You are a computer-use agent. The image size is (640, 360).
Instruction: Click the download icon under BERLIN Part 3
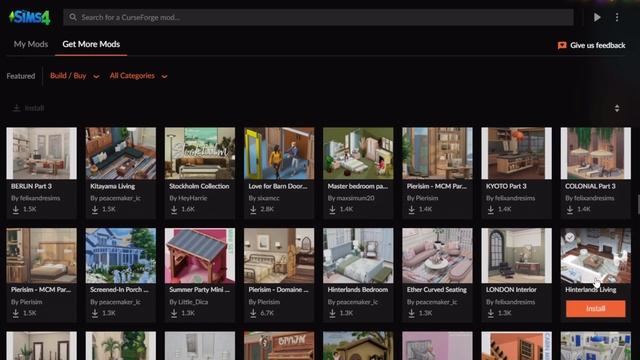[x=16, y=209]
